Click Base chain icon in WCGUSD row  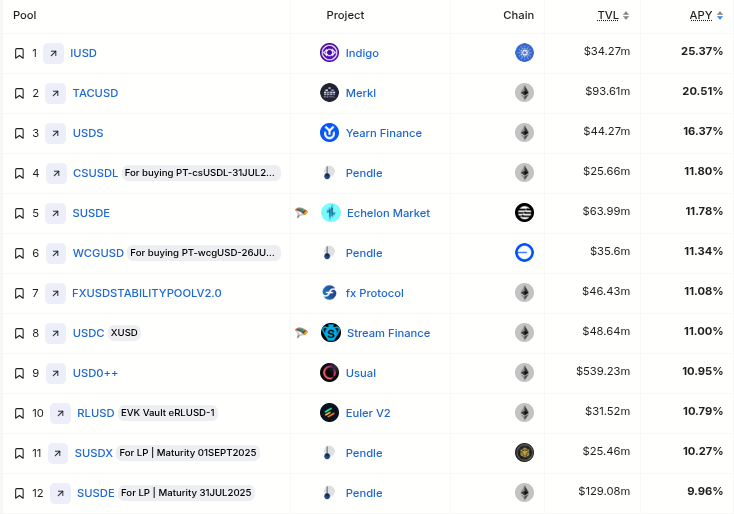coord(524,253)
